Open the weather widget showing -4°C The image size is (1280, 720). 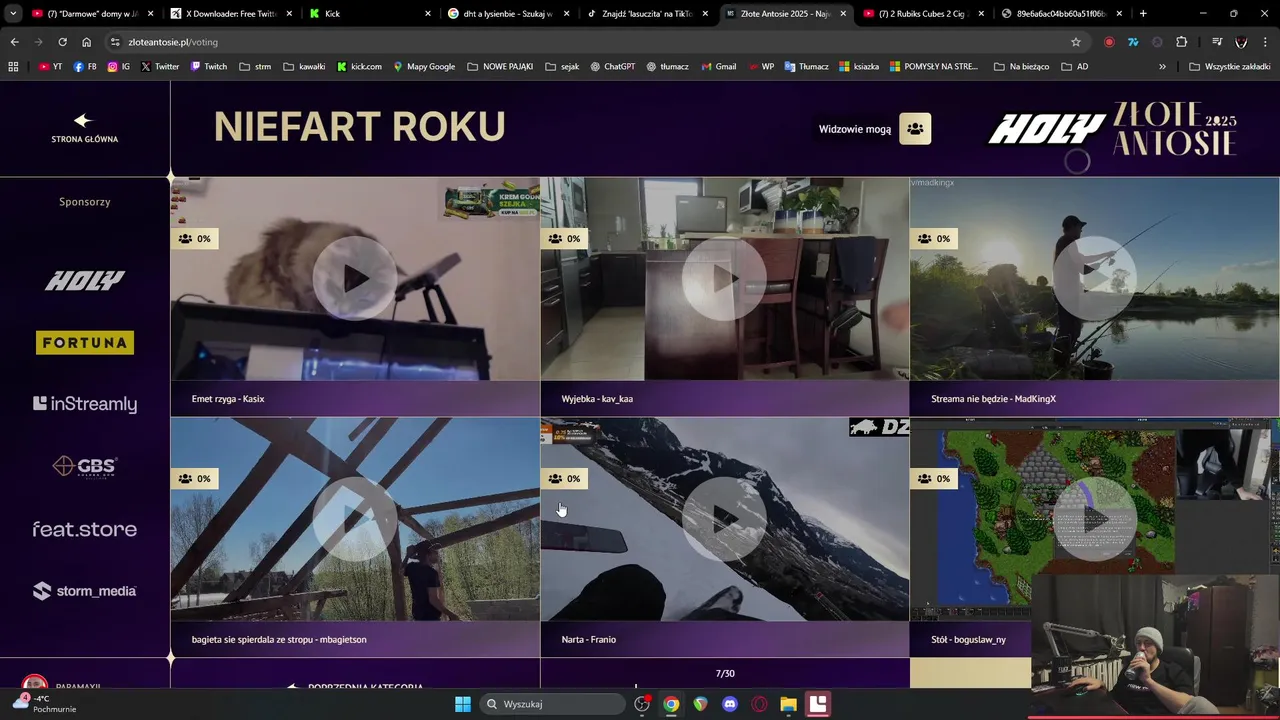pos(43,704)
